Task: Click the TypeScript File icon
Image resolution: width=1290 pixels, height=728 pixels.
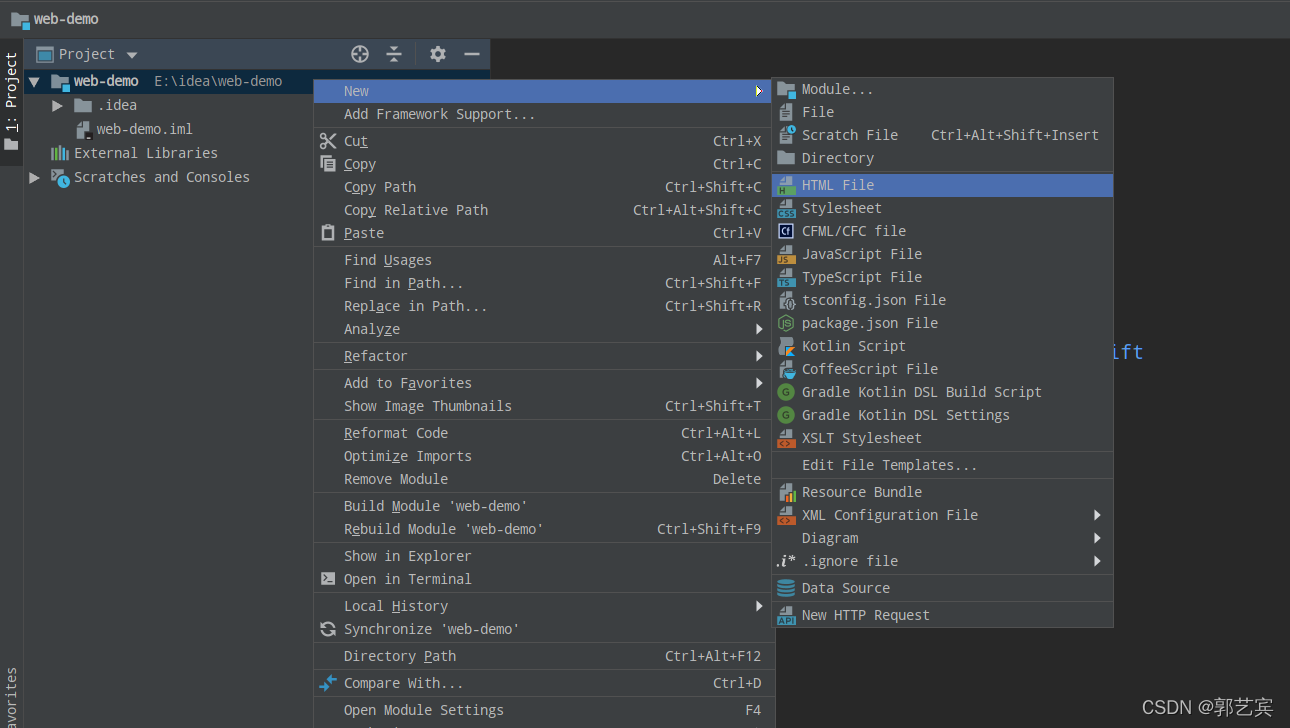Action: click(x=787, y=277)
